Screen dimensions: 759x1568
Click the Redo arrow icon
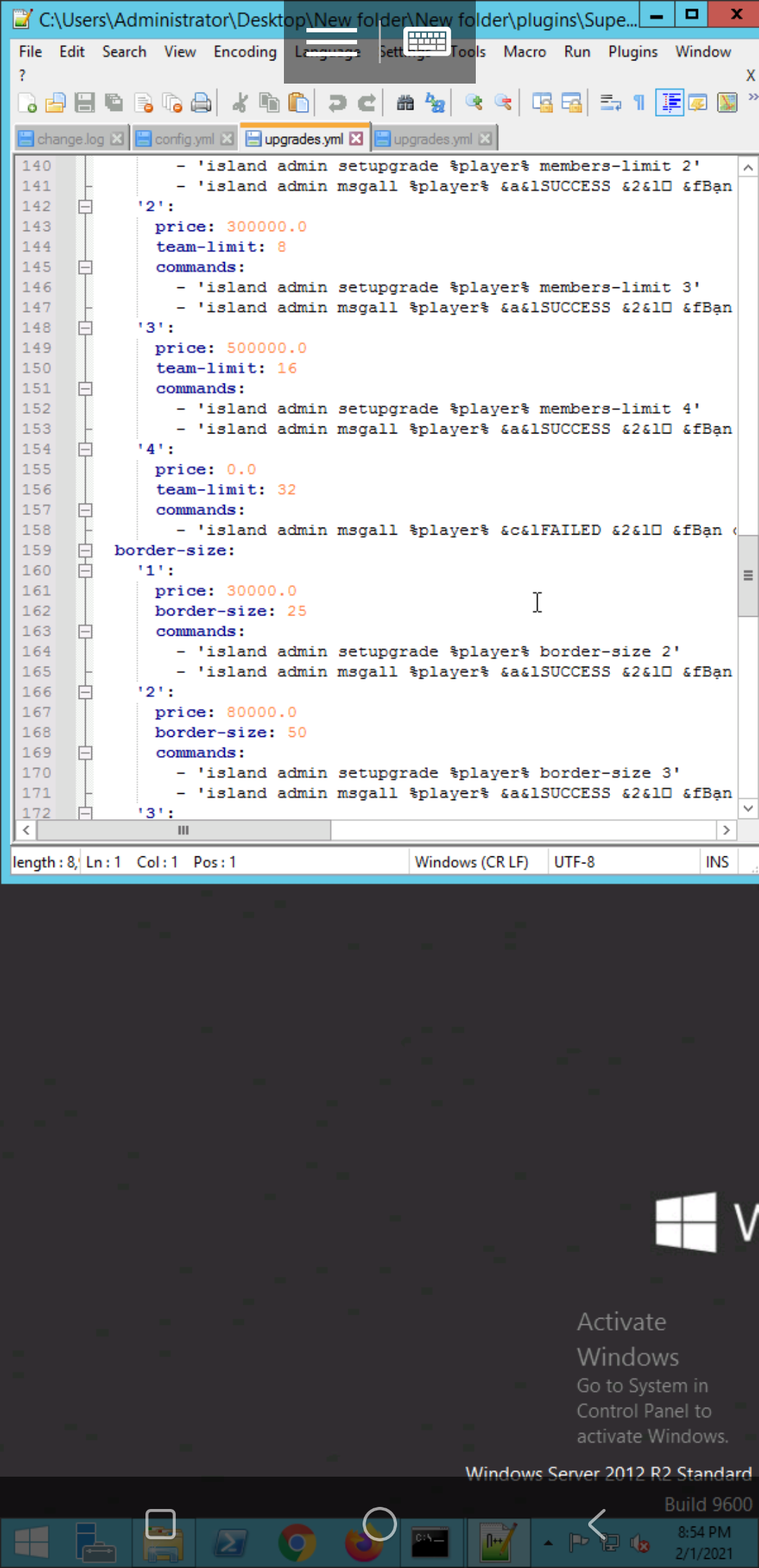pos(366,103)
